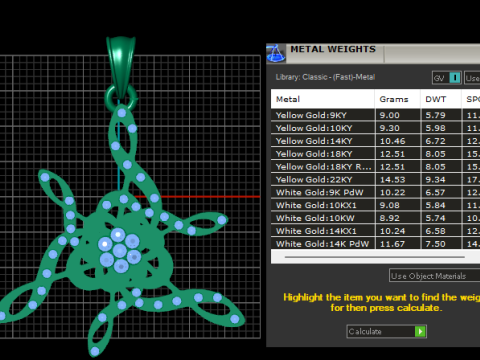Click the pendant bail in the viewport
The image size is (480, 360).
point(121,67)
